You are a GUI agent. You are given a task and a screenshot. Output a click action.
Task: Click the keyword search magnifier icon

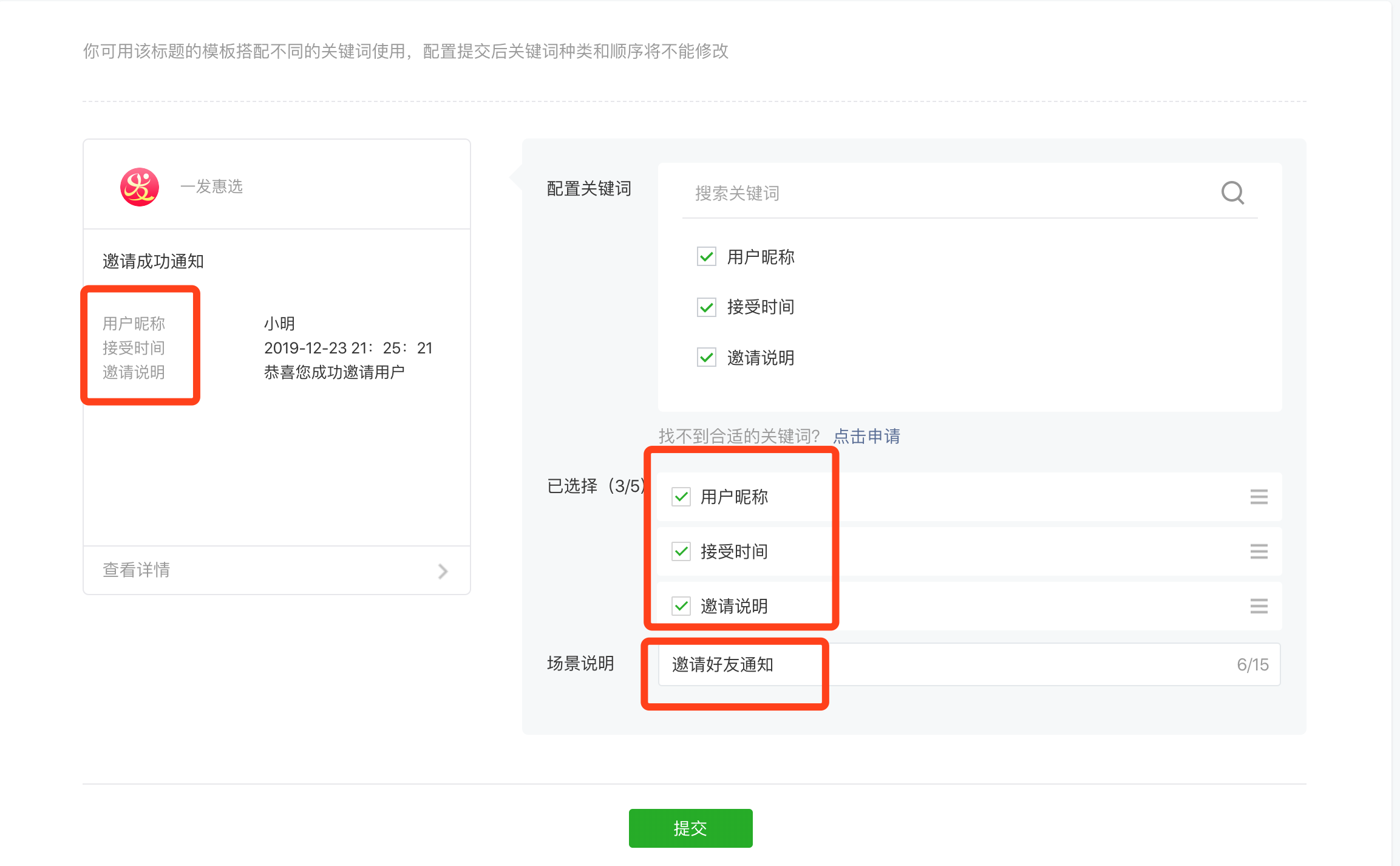[x=1232, y=193]
